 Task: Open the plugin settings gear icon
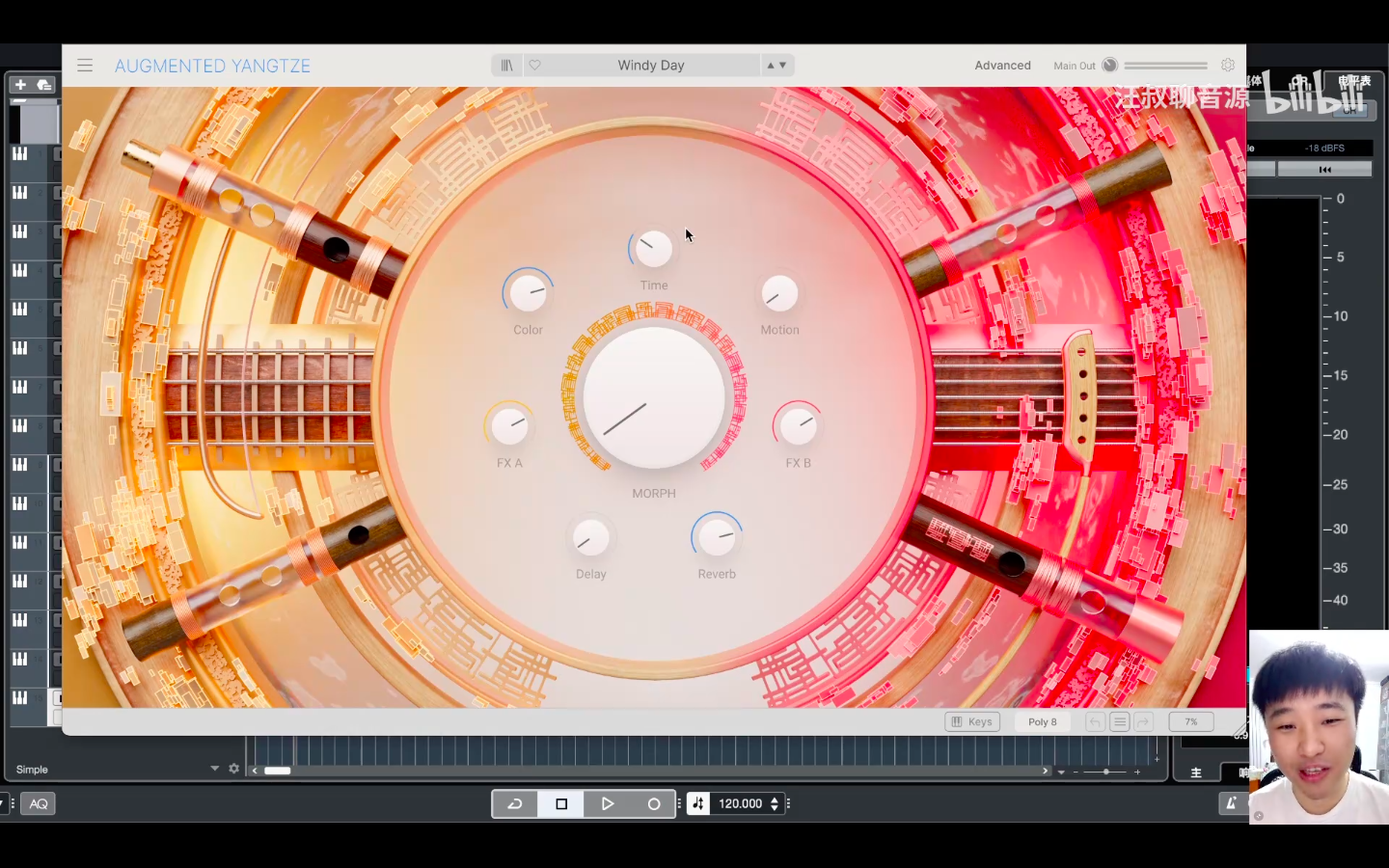[1227, 66]
